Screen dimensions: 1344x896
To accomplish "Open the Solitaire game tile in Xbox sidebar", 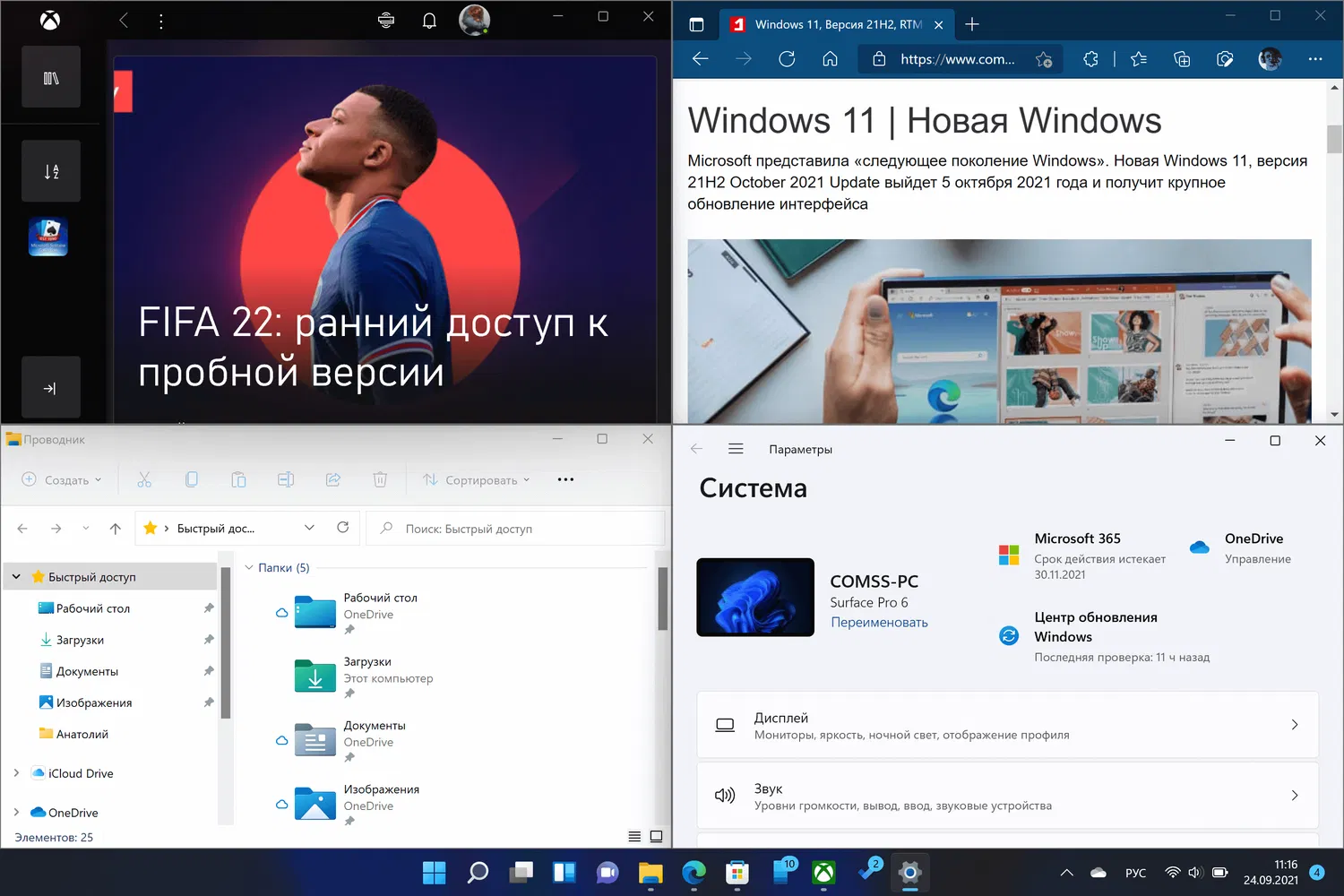I will point(48,237).
